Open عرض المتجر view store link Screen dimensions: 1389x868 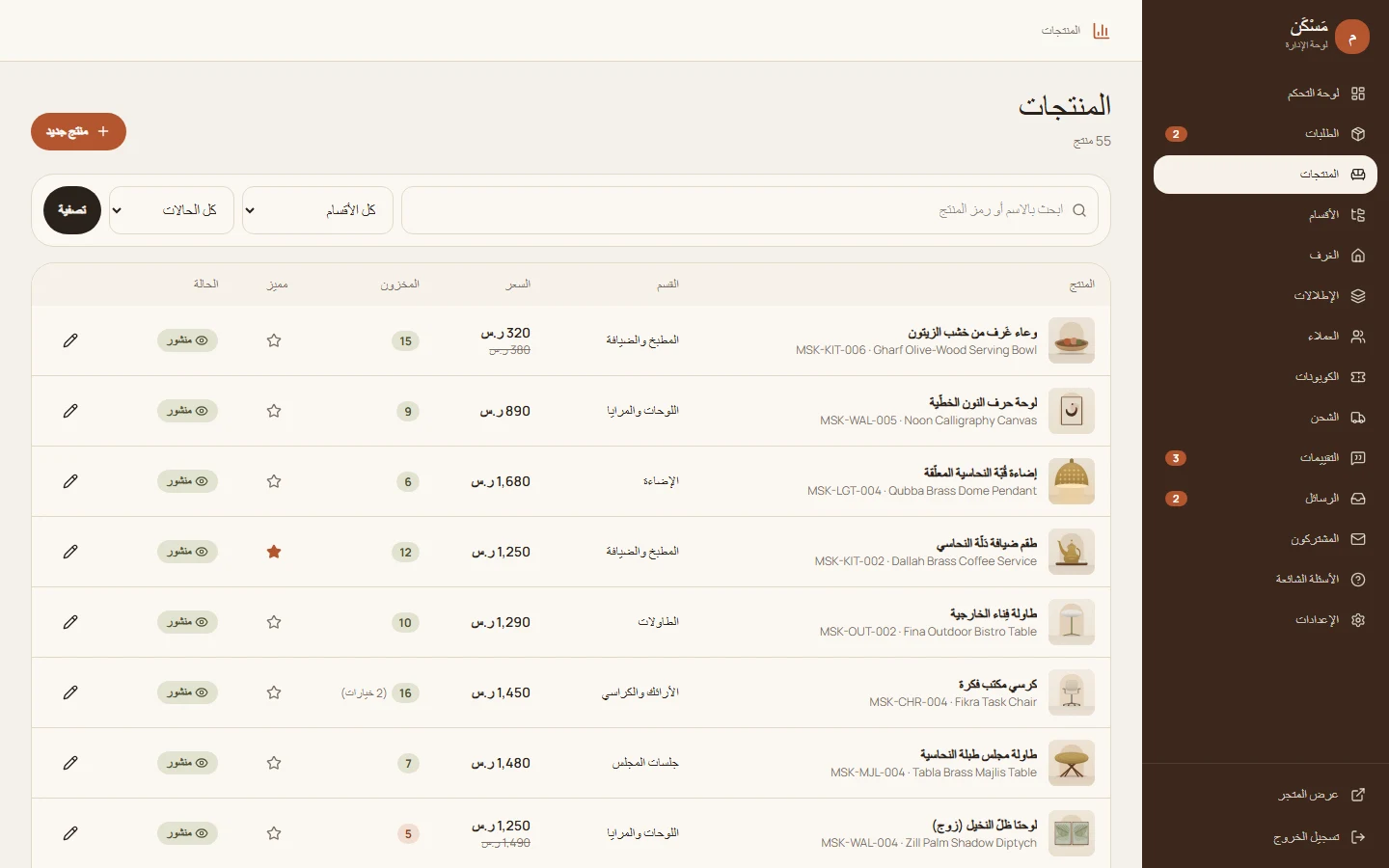1266,795
